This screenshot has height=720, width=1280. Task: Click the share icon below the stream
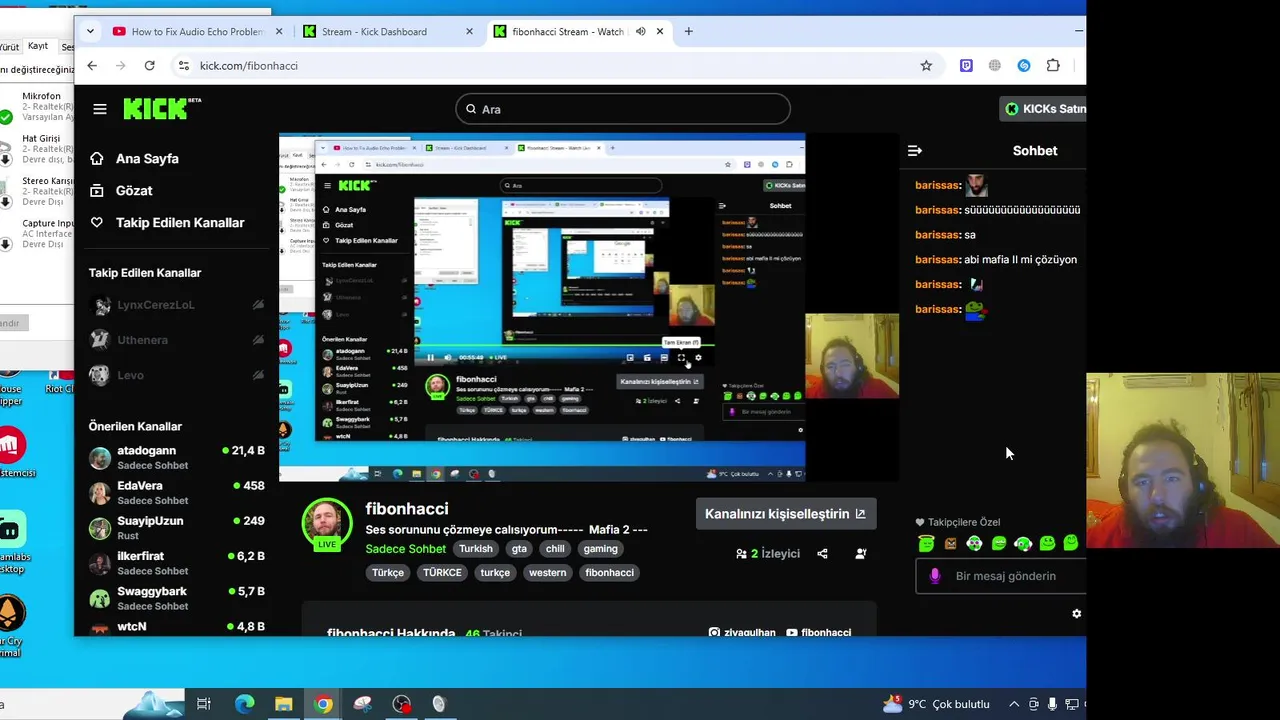(822, 553)
